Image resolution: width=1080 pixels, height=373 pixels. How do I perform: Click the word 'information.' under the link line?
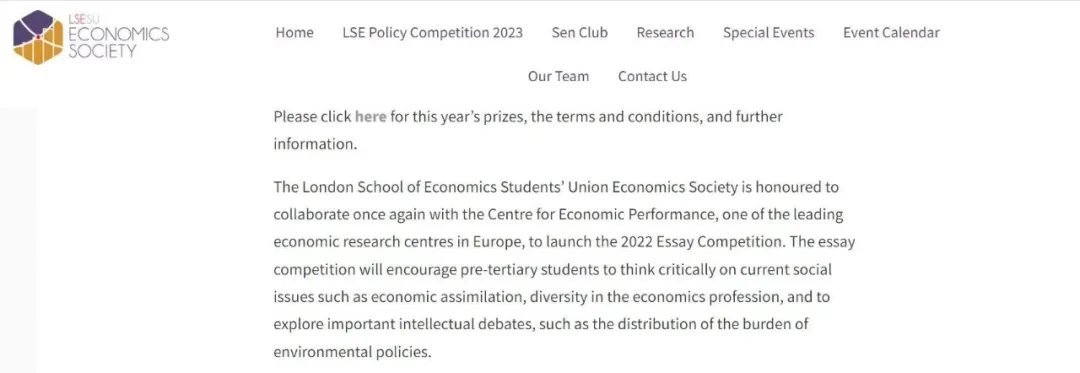click(x=315, y=145)
